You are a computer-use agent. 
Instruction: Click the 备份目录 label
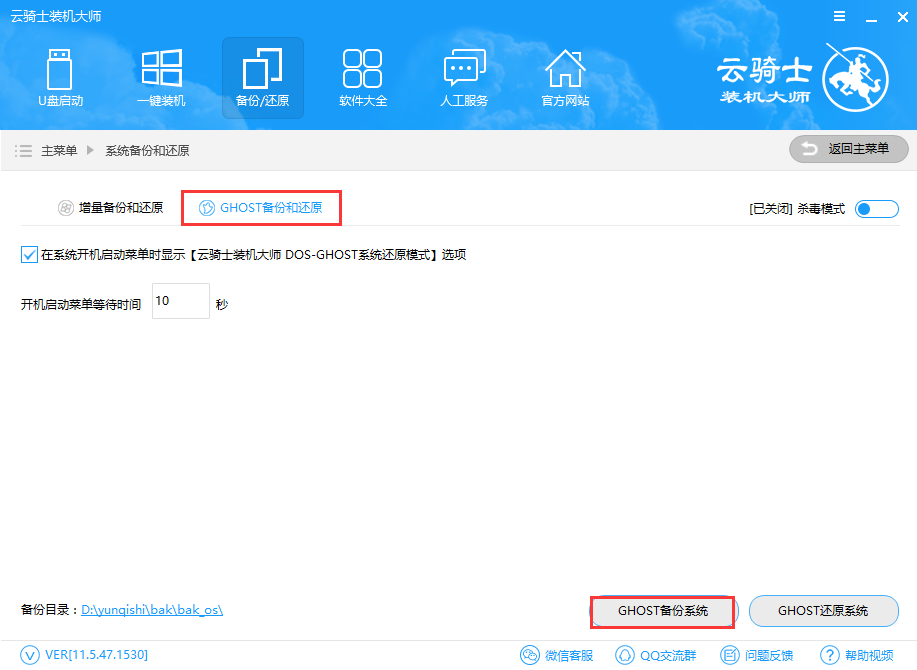click(x=50, y=610)
